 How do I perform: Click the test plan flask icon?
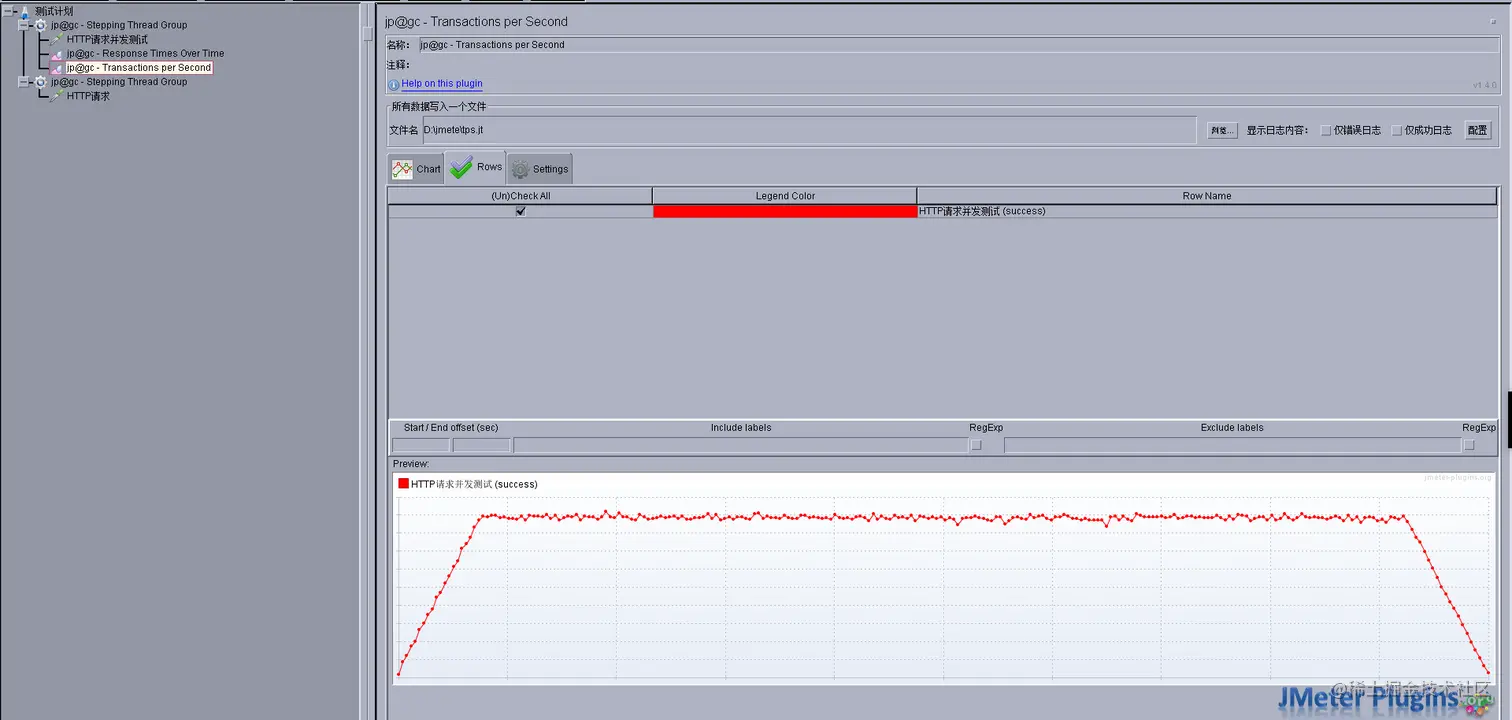coord(25,11)
